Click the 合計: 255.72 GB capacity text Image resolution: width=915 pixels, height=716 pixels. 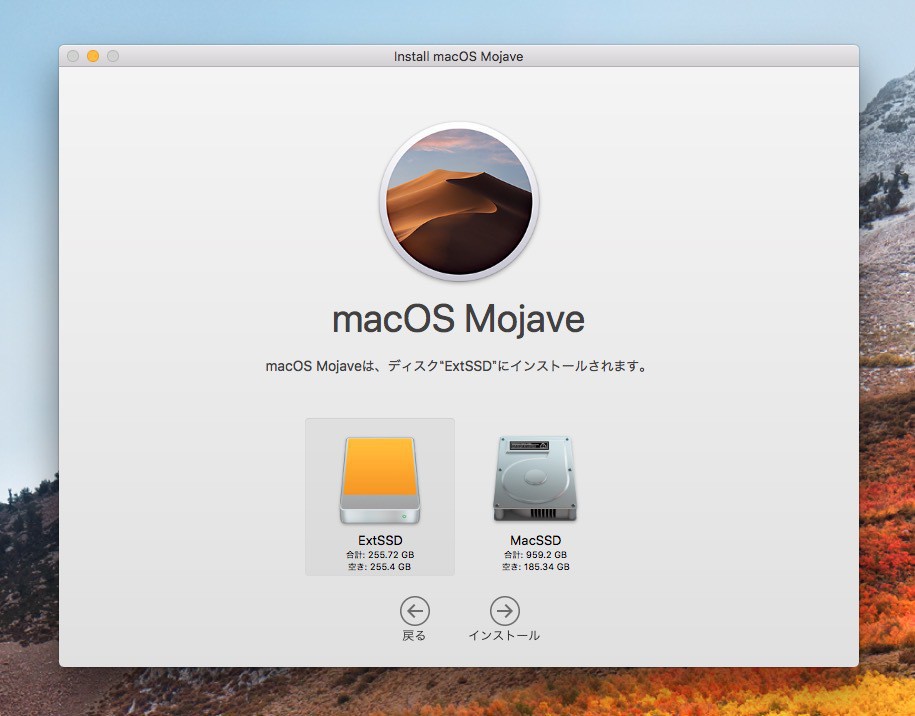point(380,555)
